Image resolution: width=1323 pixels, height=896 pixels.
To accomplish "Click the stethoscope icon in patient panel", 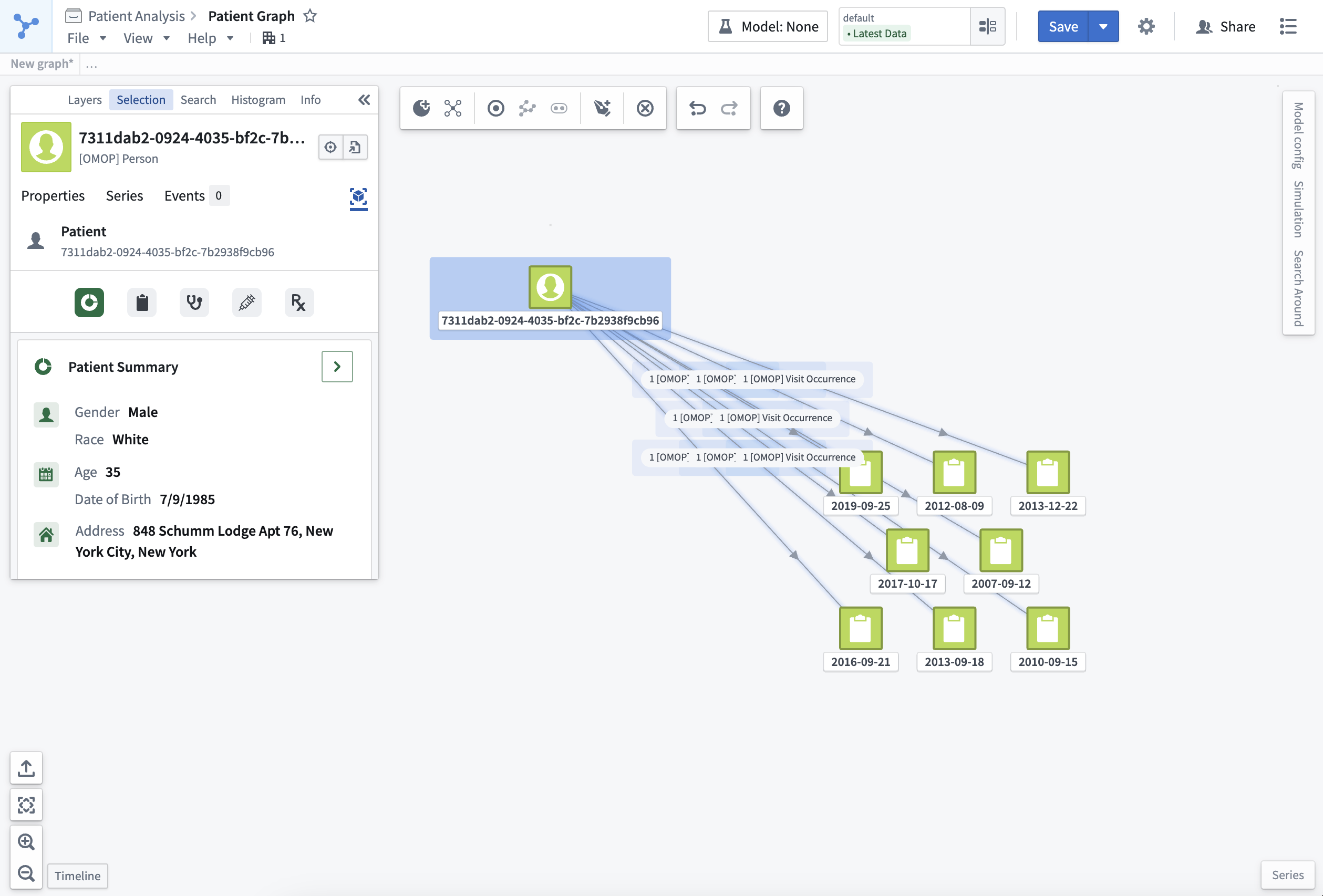I will click(x=194, y=302).
